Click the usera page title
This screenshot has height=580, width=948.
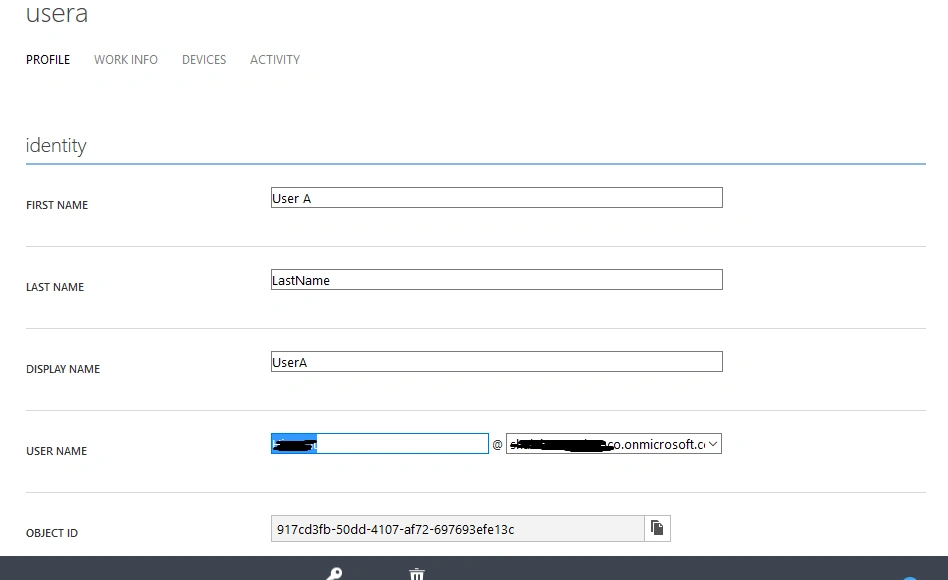click(57, 13)
